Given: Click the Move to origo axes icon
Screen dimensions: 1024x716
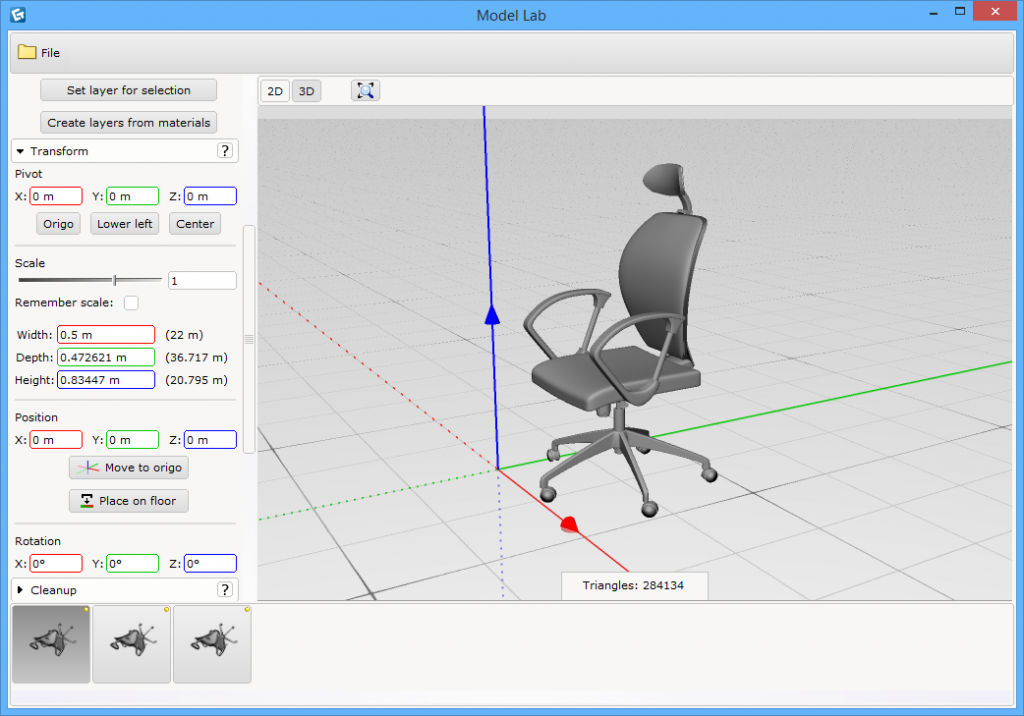Looking at the screenshot, I should click(87, 467).
